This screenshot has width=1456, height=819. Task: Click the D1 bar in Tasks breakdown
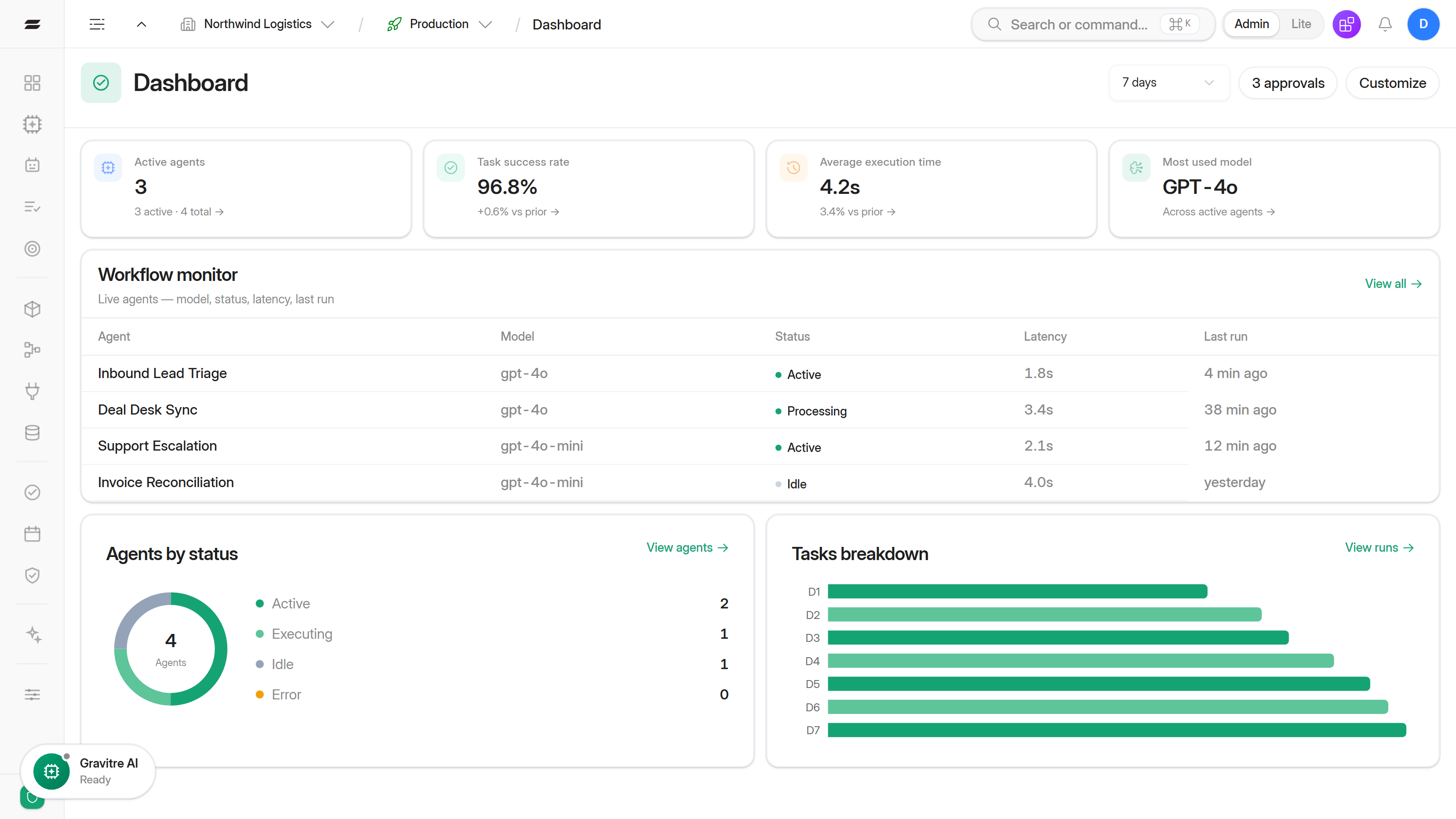coord(1017,592)
